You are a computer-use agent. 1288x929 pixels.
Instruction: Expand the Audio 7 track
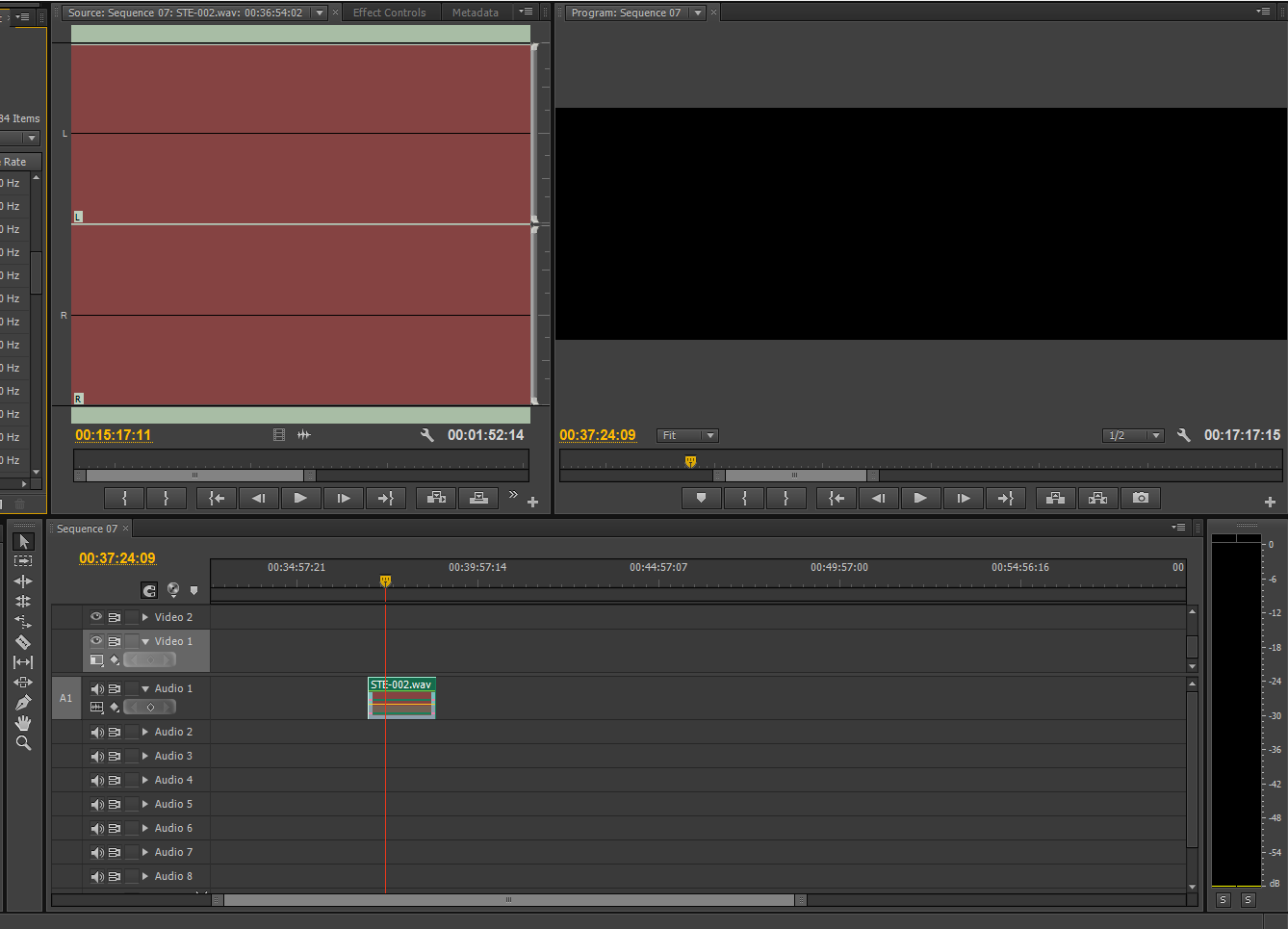click(x=145, y=852)
